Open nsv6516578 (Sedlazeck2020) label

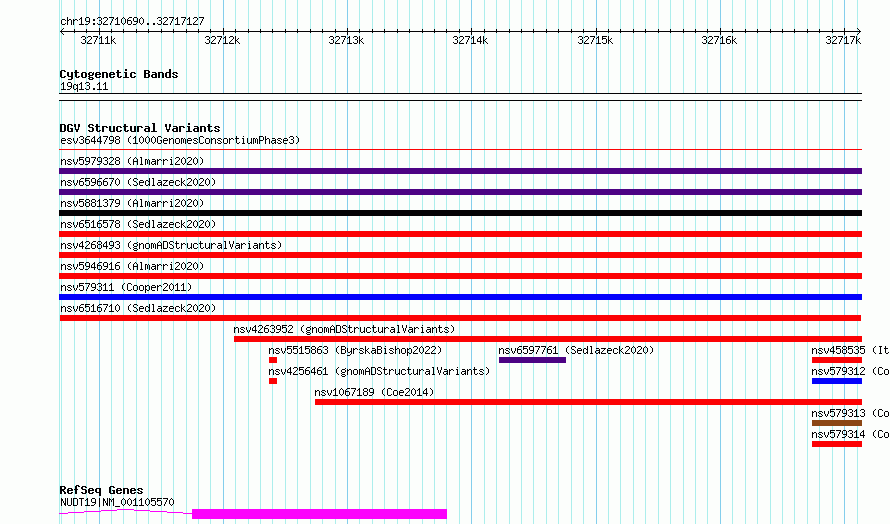138,224
